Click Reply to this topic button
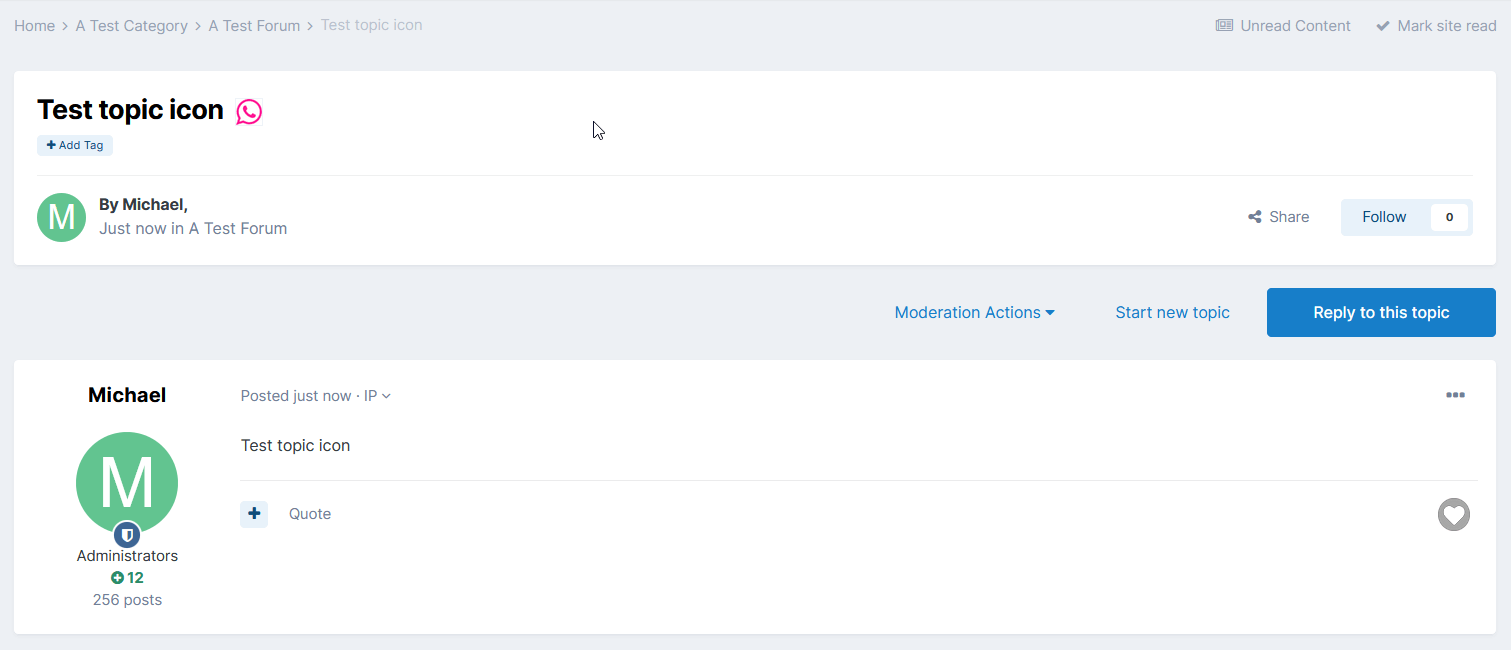 tap(1381, 313)
